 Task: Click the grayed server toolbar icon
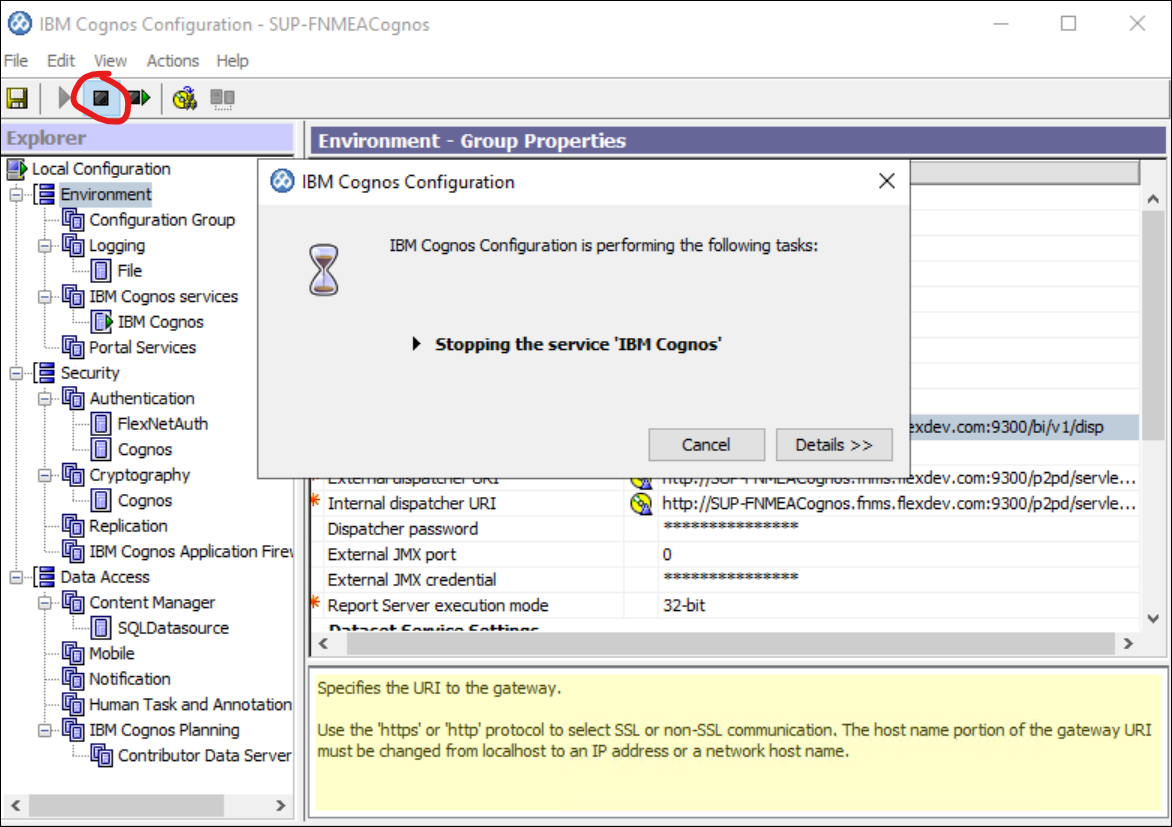coord(222,98)
